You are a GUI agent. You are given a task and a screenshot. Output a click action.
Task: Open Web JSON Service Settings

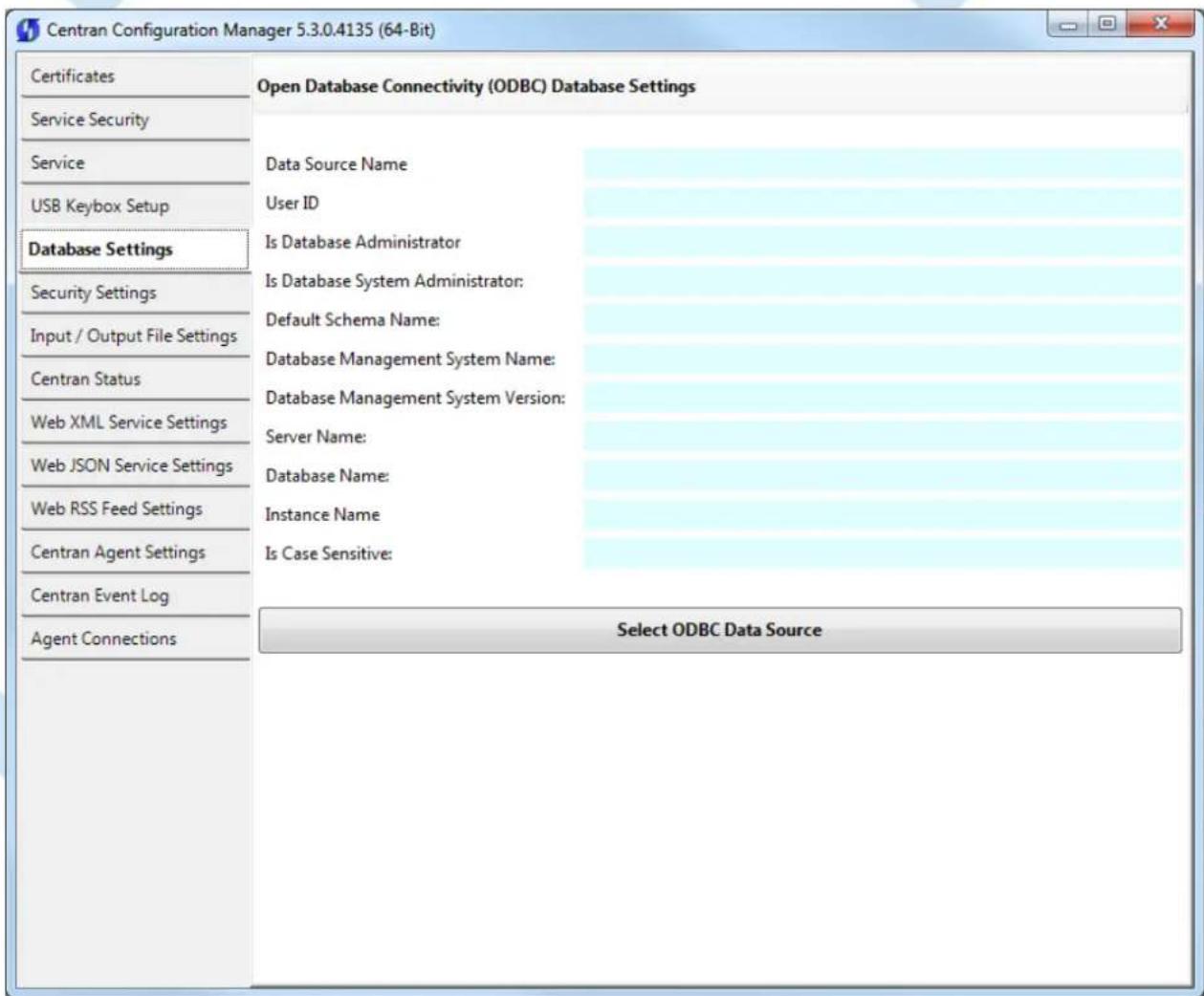(134, 466)
